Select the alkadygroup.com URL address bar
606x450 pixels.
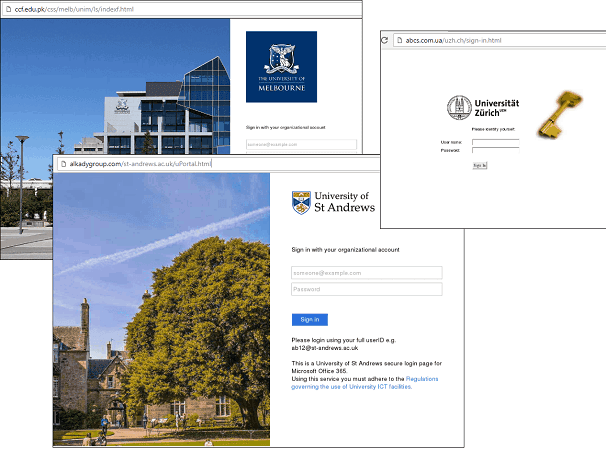point(260,164)
